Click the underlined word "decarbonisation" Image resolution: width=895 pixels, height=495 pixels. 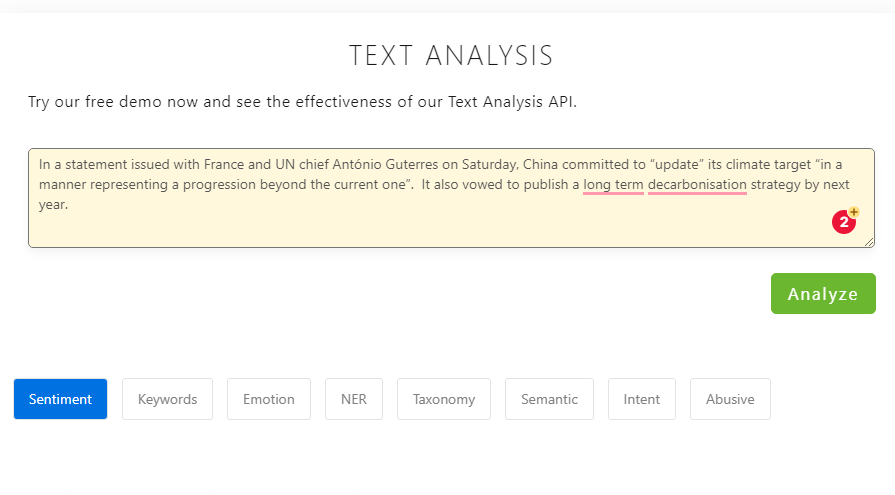click(697, 185)
